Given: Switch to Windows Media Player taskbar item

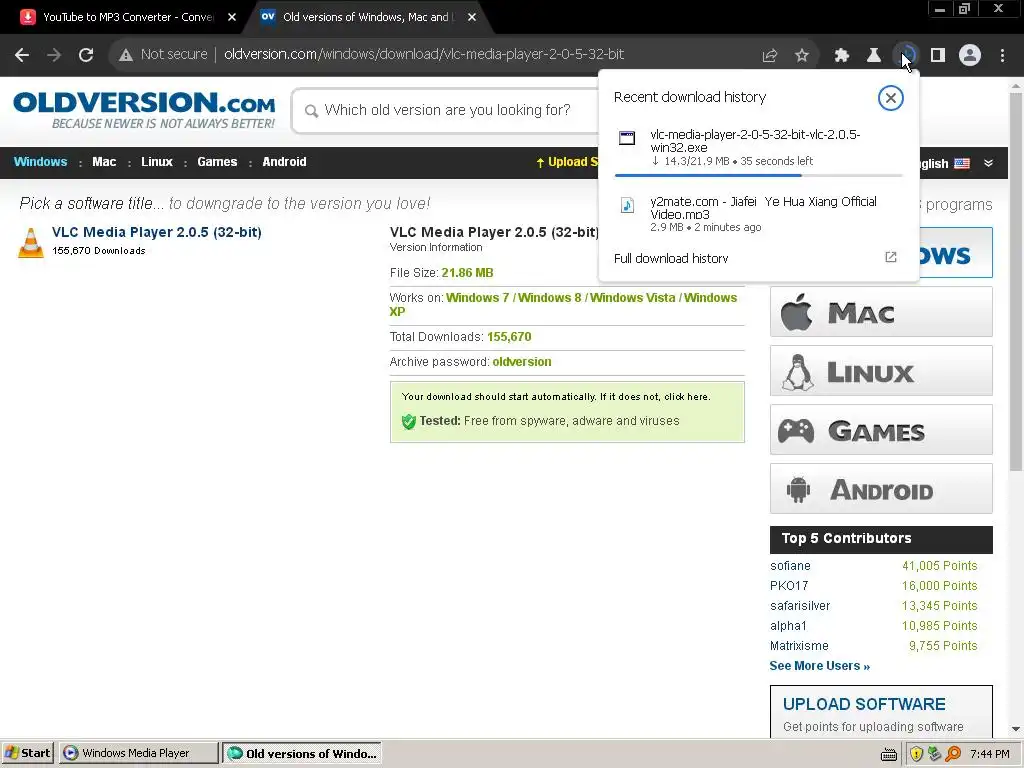Looking at the screenshot, I should [138, 753].
